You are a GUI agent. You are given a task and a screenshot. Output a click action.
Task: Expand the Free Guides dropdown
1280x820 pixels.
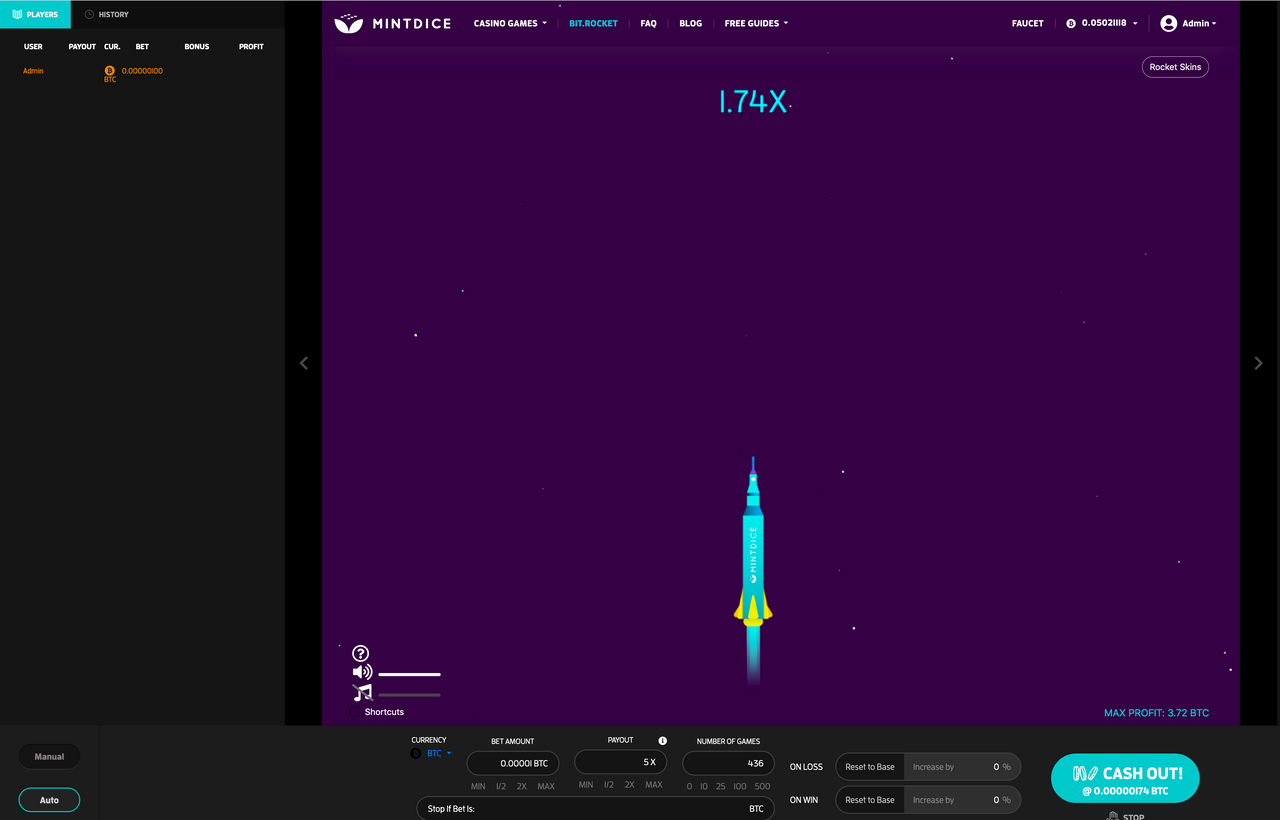(x=756, y=23)
